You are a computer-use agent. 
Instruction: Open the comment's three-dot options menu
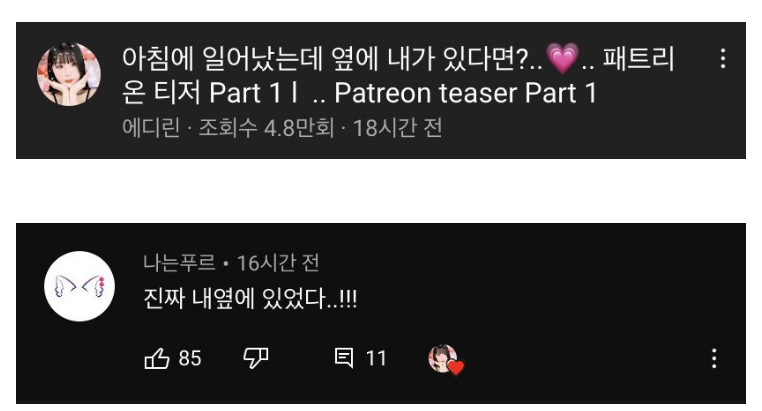click(714, 359)
